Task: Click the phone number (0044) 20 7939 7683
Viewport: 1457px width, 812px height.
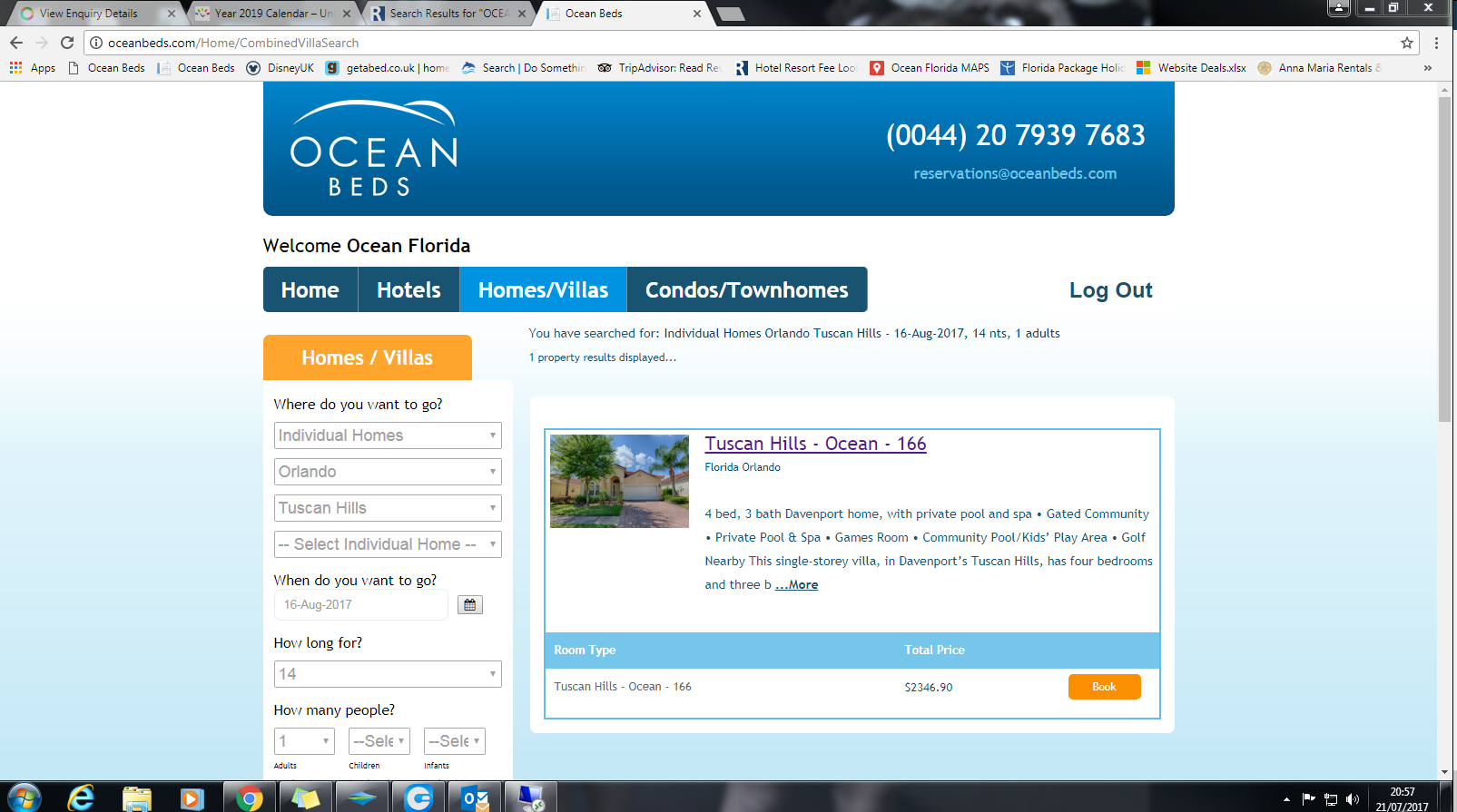Action: click(1016, 135)
